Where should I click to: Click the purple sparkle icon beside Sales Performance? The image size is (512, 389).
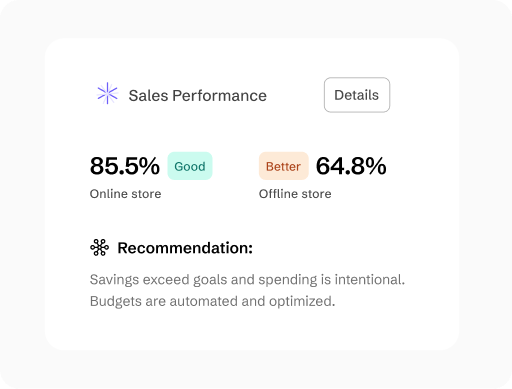pos(107,93)
